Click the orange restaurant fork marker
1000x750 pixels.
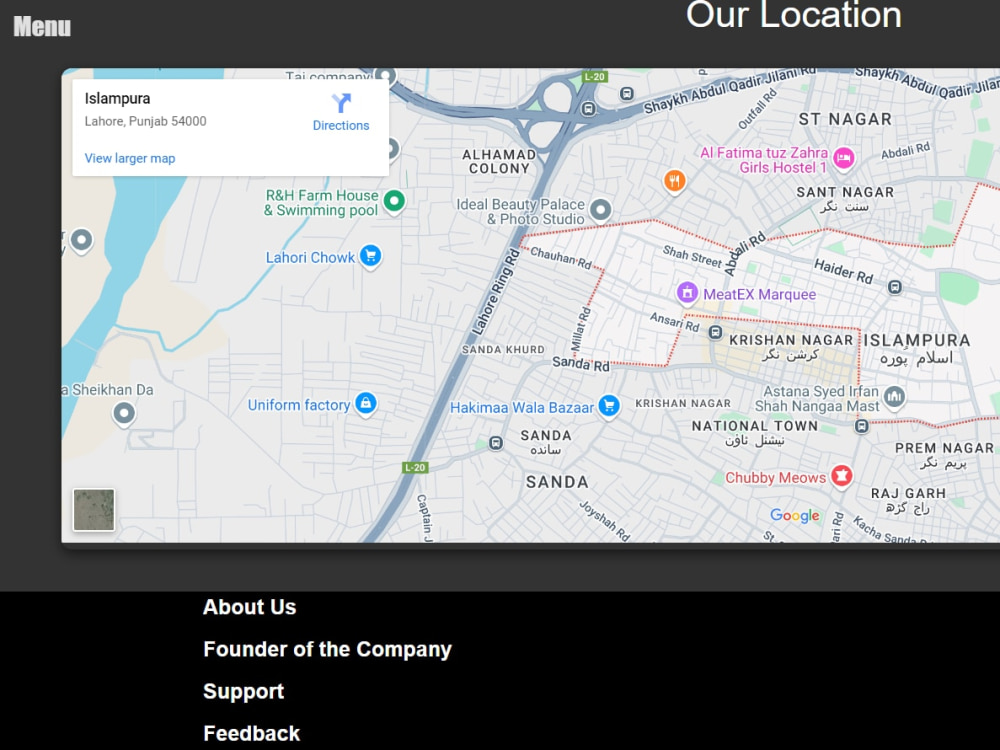pyautogui.click(x=675, y=181)
